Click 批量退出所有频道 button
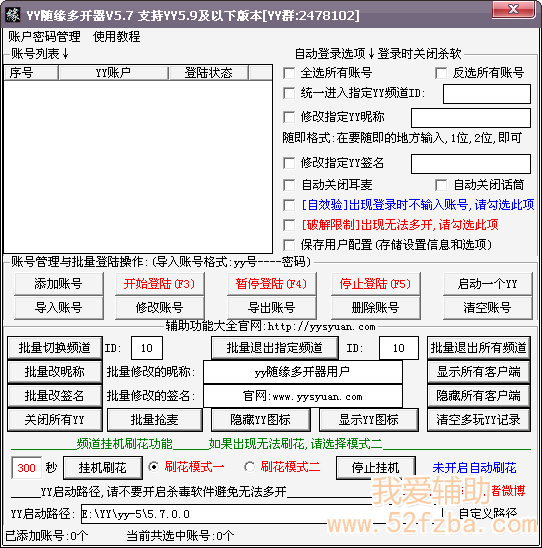Image resolution: width=542 pixels, height=548 pixels. [479, 348]
